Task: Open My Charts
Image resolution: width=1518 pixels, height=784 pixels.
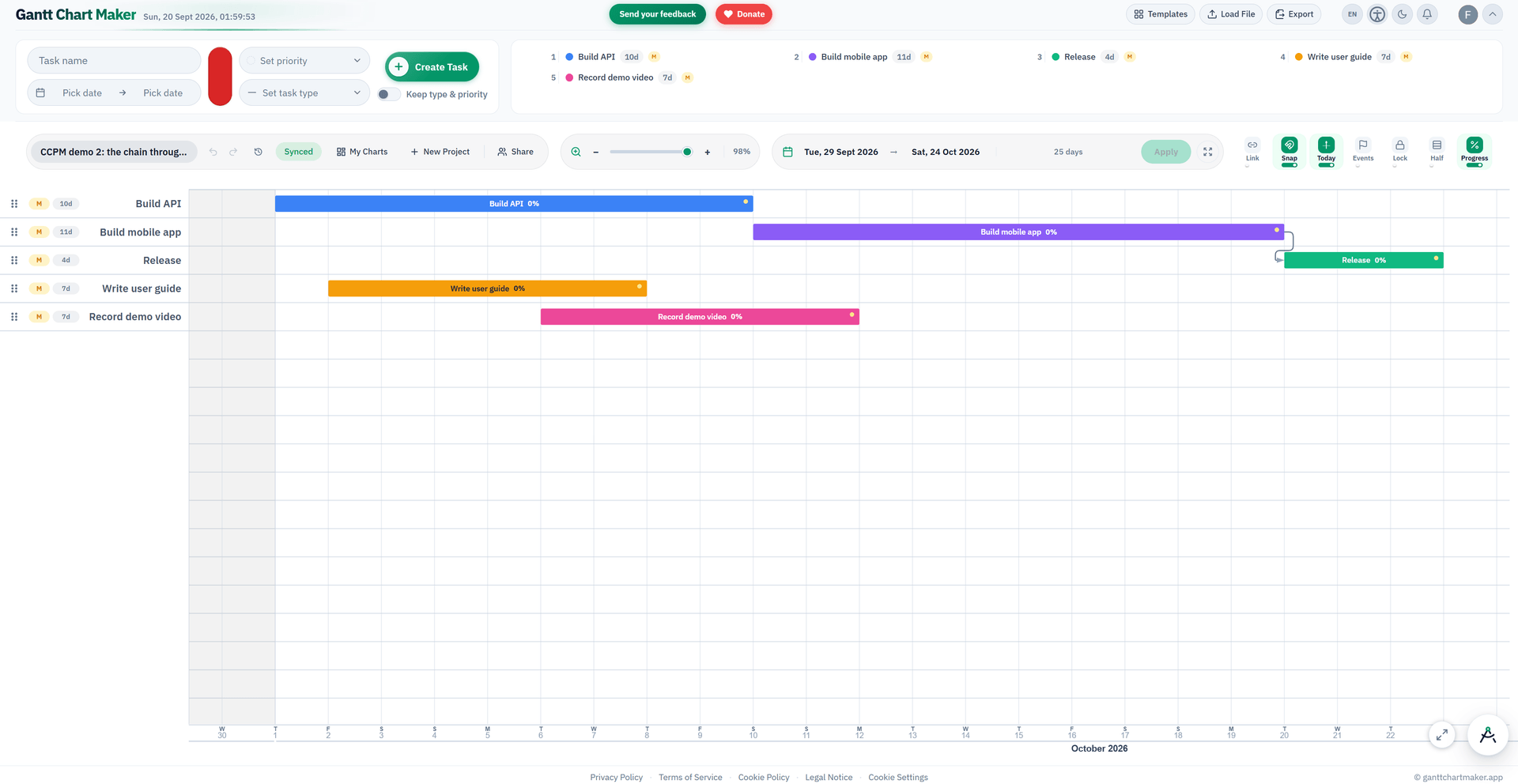Action: pos(362,152)
